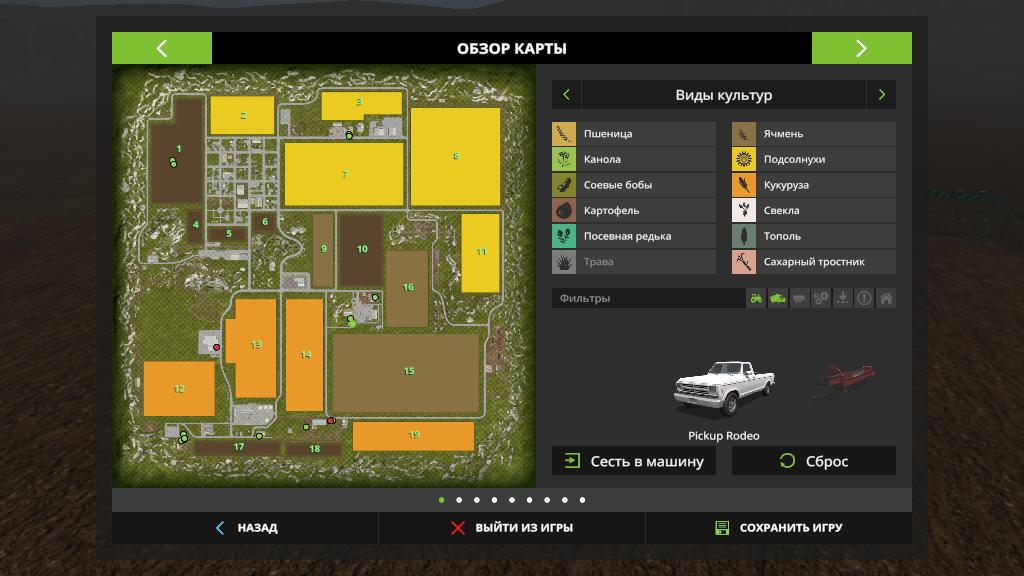This screenshot has height=576, width=1024.
Task: Go to next page after Обзор карты
Action: tap(861, 48)
